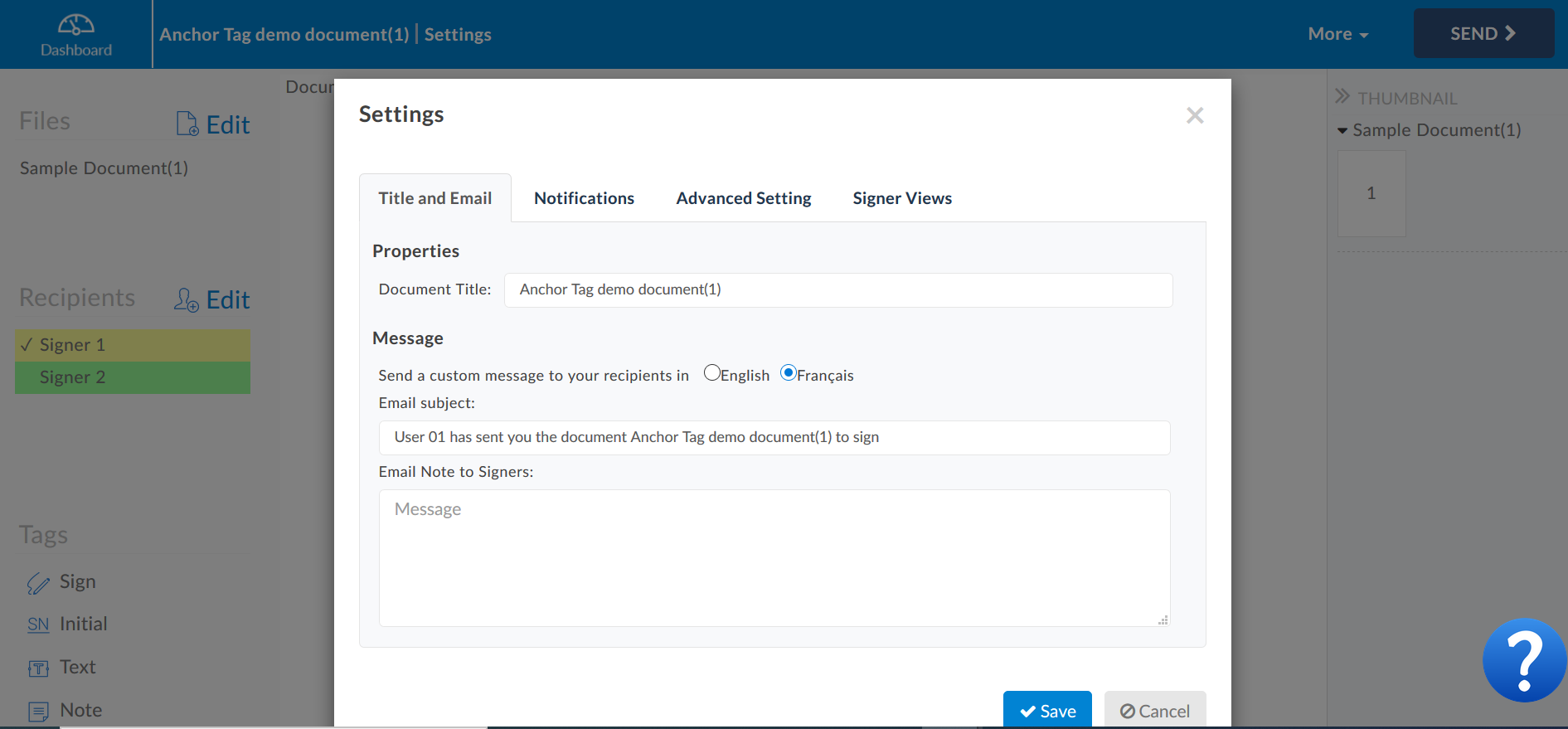Screen dimensions: 1568x729
Task: Open the Settings link in header
Action: point(458,34)
